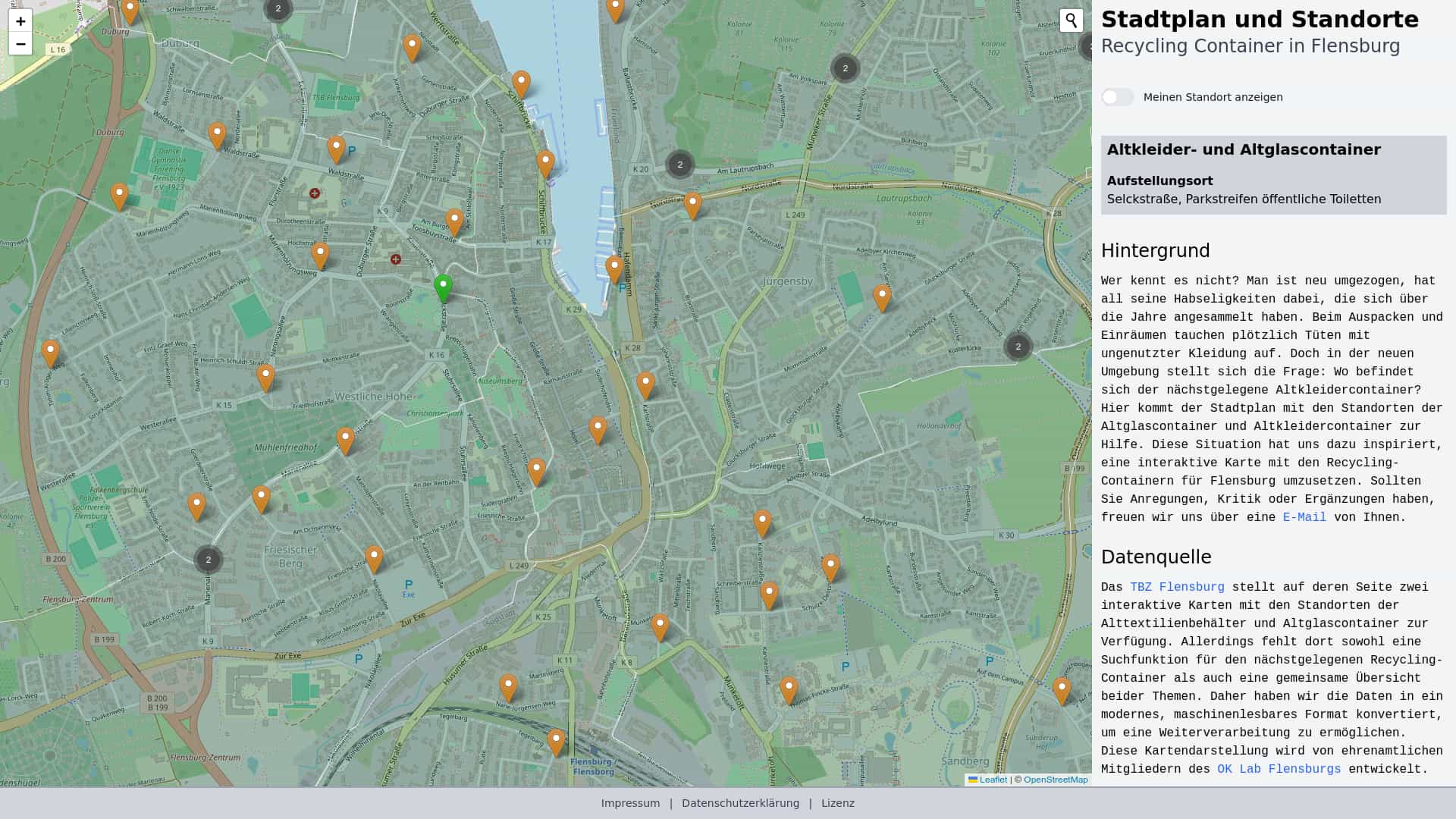Open the E-Mail link in Hintergrund

tap(1304, 517)
